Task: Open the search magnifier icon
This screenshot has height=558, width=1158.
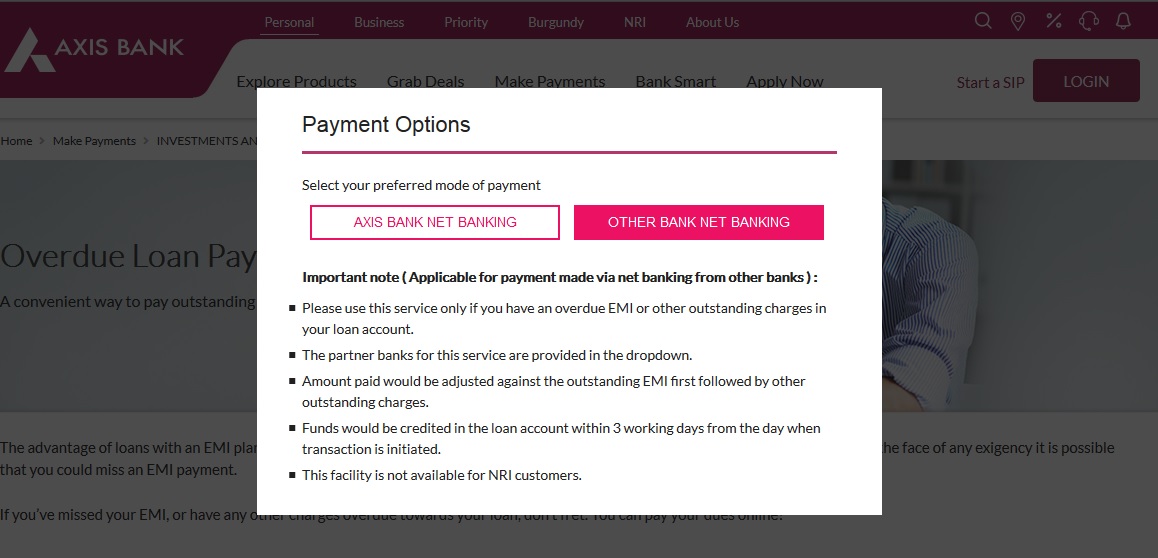Action: [983, 21]
